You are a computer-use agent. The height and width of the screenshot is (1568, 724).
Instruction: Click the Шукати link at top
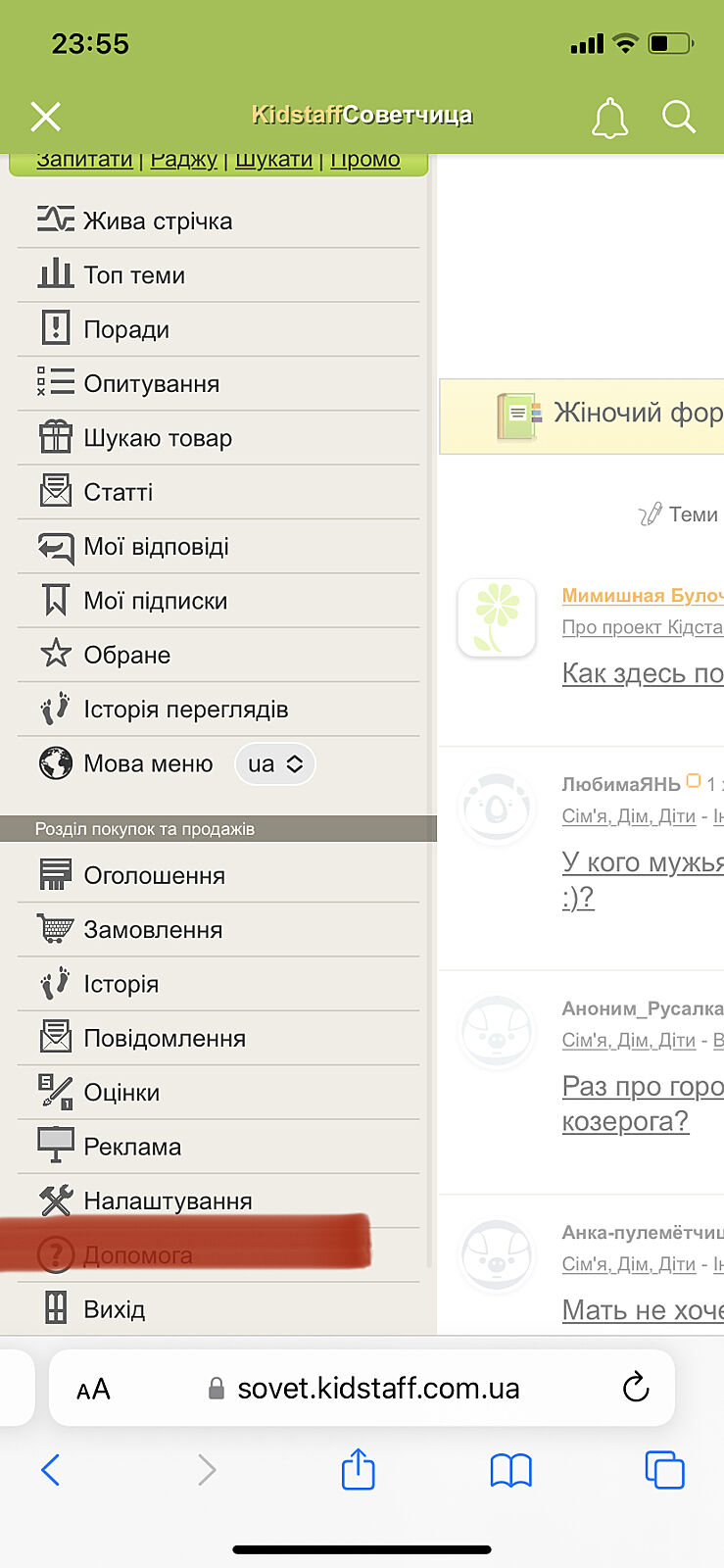tap(273, 160)
